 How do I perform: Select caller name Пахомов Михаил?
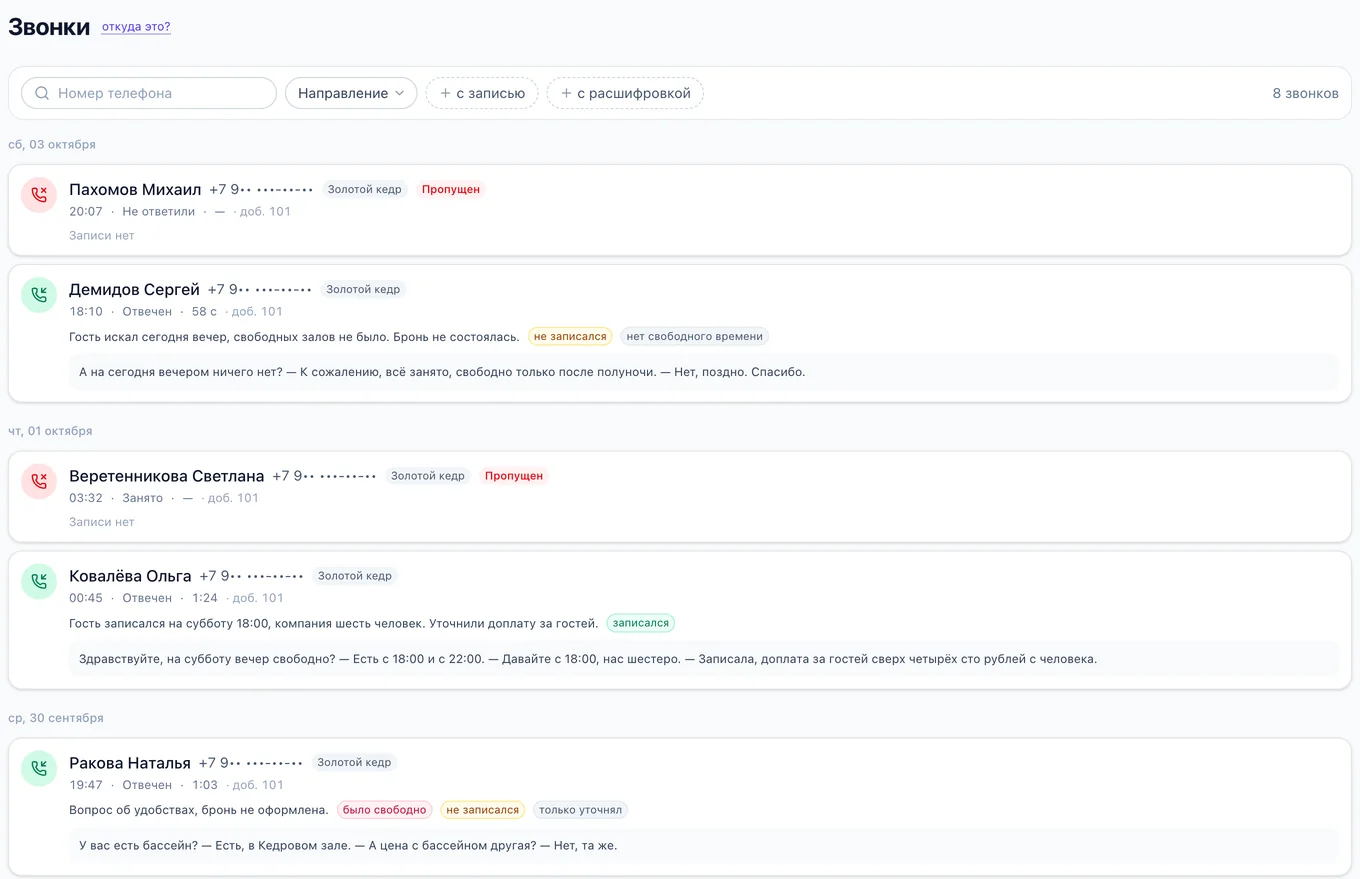tap(135, 190)
